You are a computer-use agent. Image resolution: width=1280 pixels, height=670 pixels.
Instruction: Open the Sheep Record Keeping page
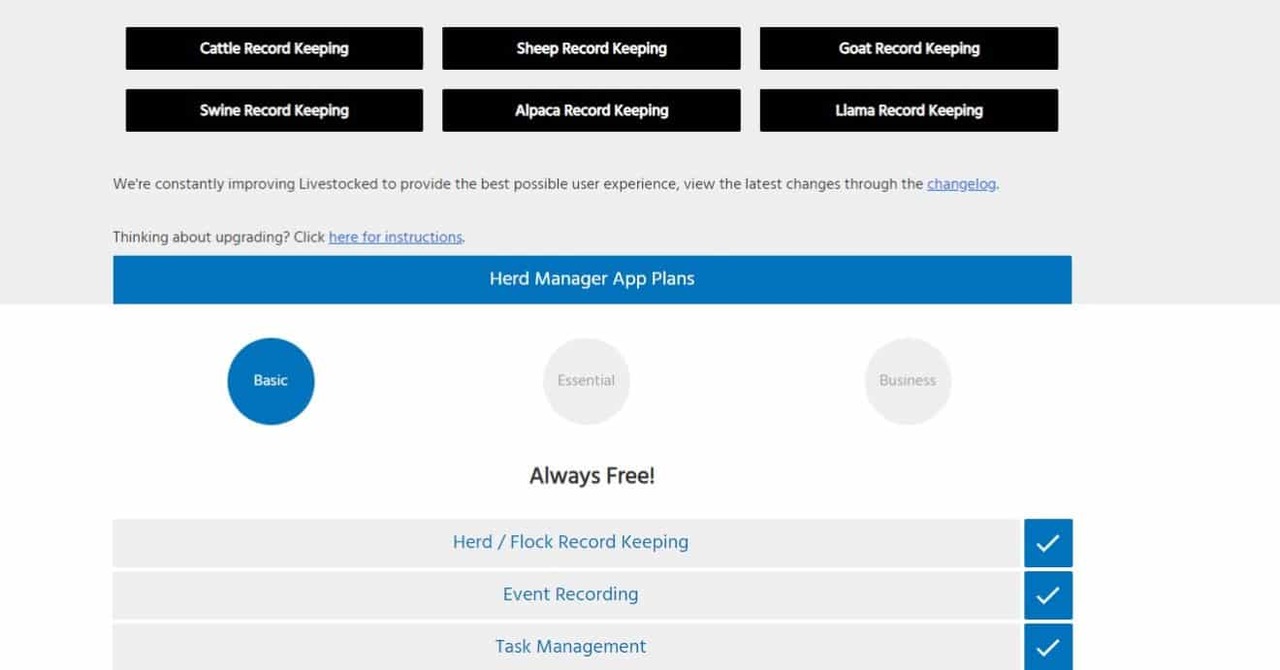coord(591,48)
